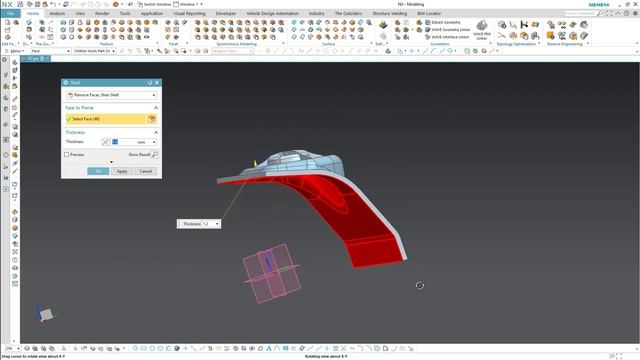This screenshot has height=360, width=640.
Task: Open the Face selection filter dropdown
Action: tap(51, 51)
